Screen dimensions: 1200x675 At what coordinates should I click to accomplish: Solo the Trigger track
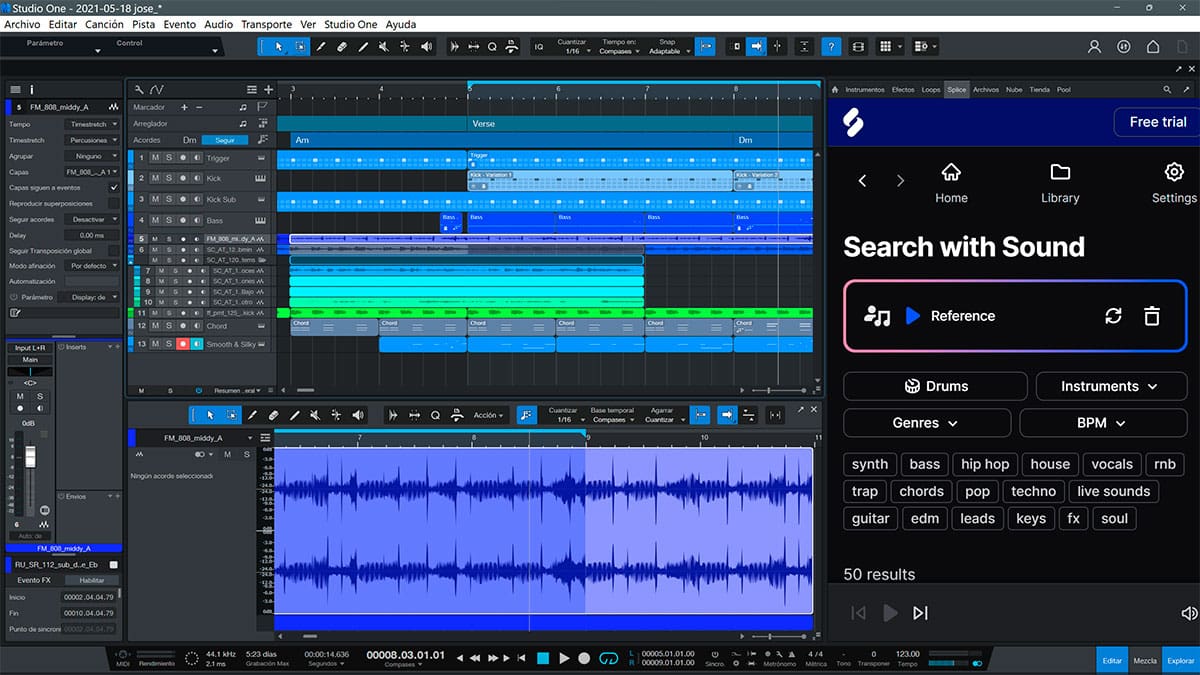[169, 158]
